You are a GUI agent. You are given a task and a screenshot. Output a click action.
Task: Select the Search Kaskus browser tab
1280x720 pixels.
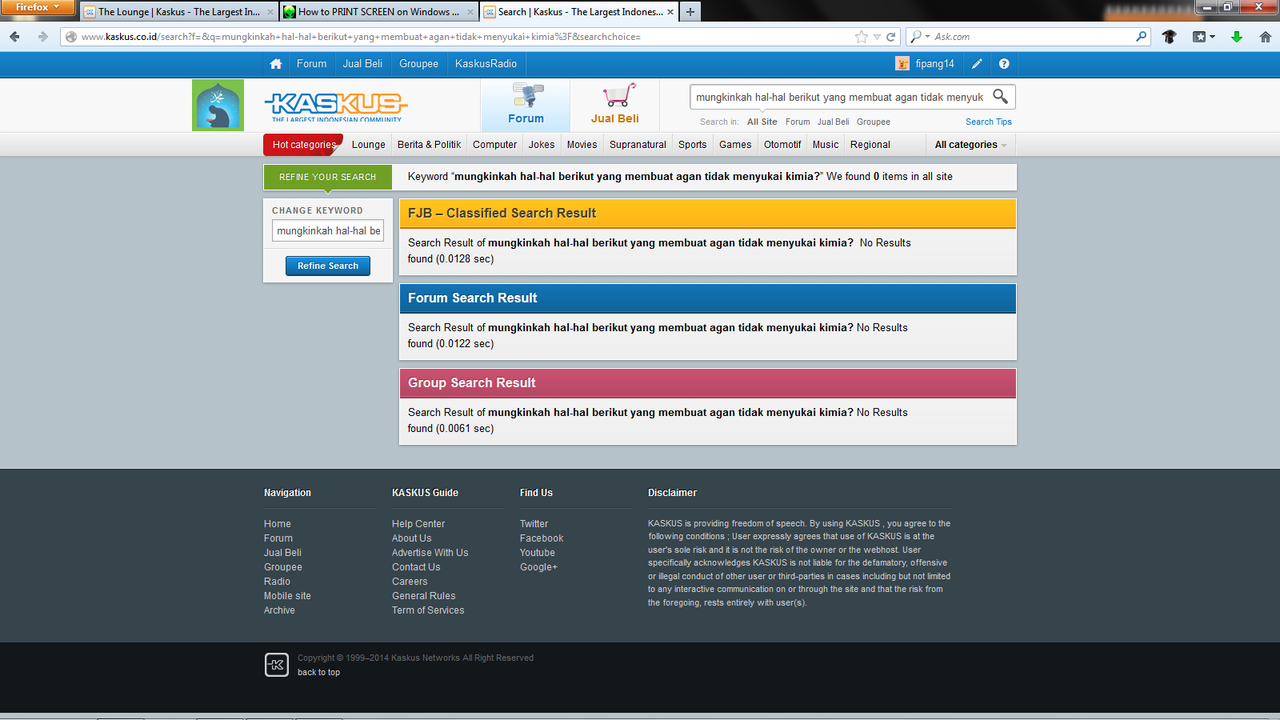coord(579,12)
